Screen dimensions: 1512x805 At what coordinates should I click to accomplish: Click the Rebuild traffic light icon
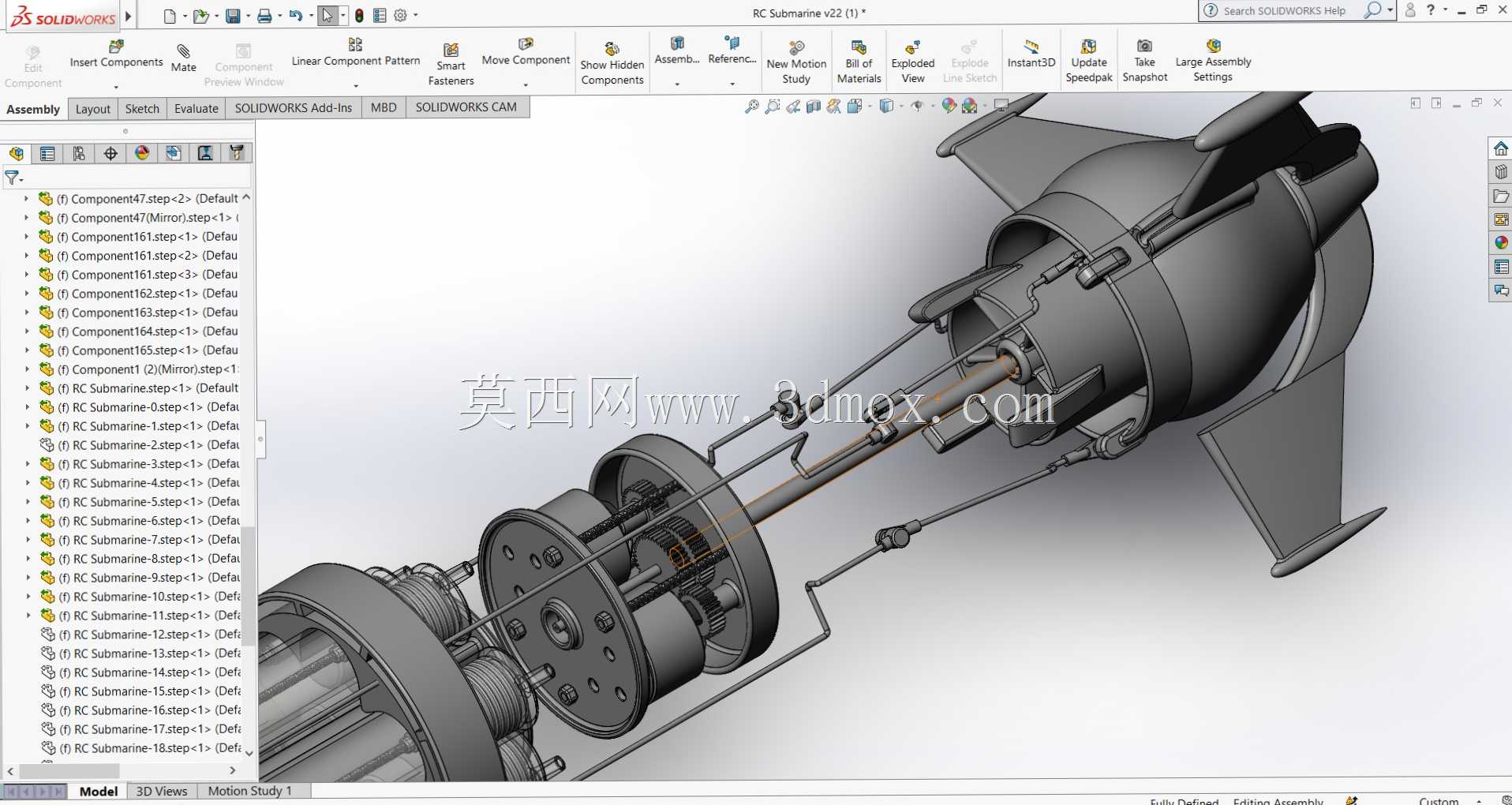coord(359,16)
